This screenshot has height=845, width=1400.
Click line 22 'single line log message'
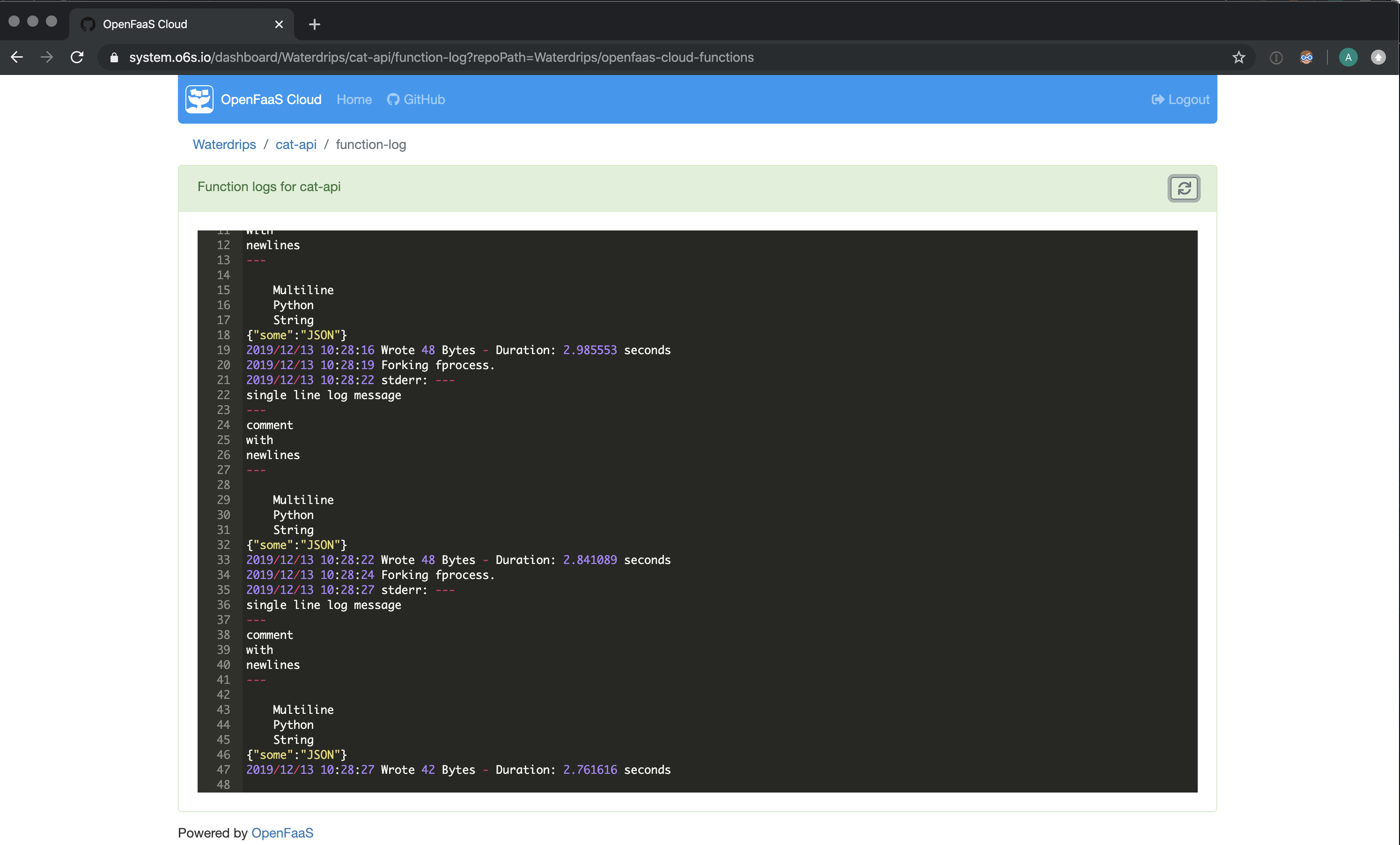pyautogui.click(x=324, y=395)
